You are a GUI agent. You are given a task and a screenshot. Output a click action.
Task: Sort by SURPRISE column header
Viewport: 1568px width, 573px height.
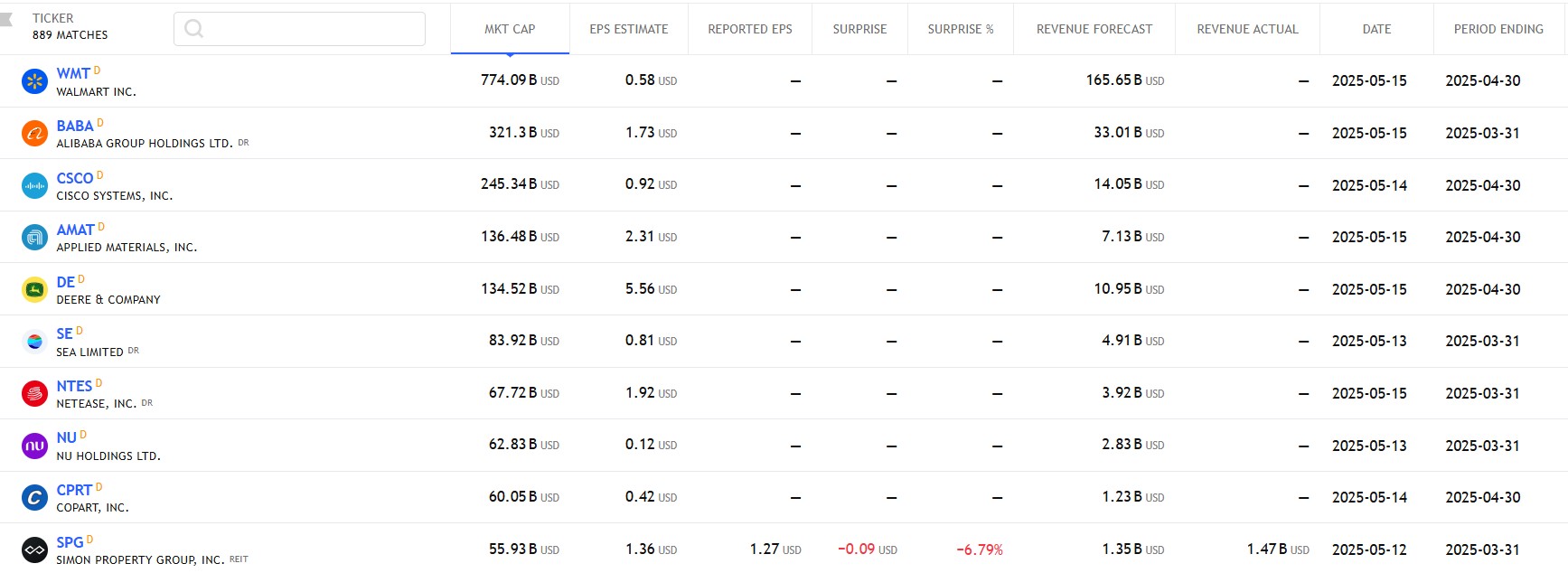[x=859, y=29]
